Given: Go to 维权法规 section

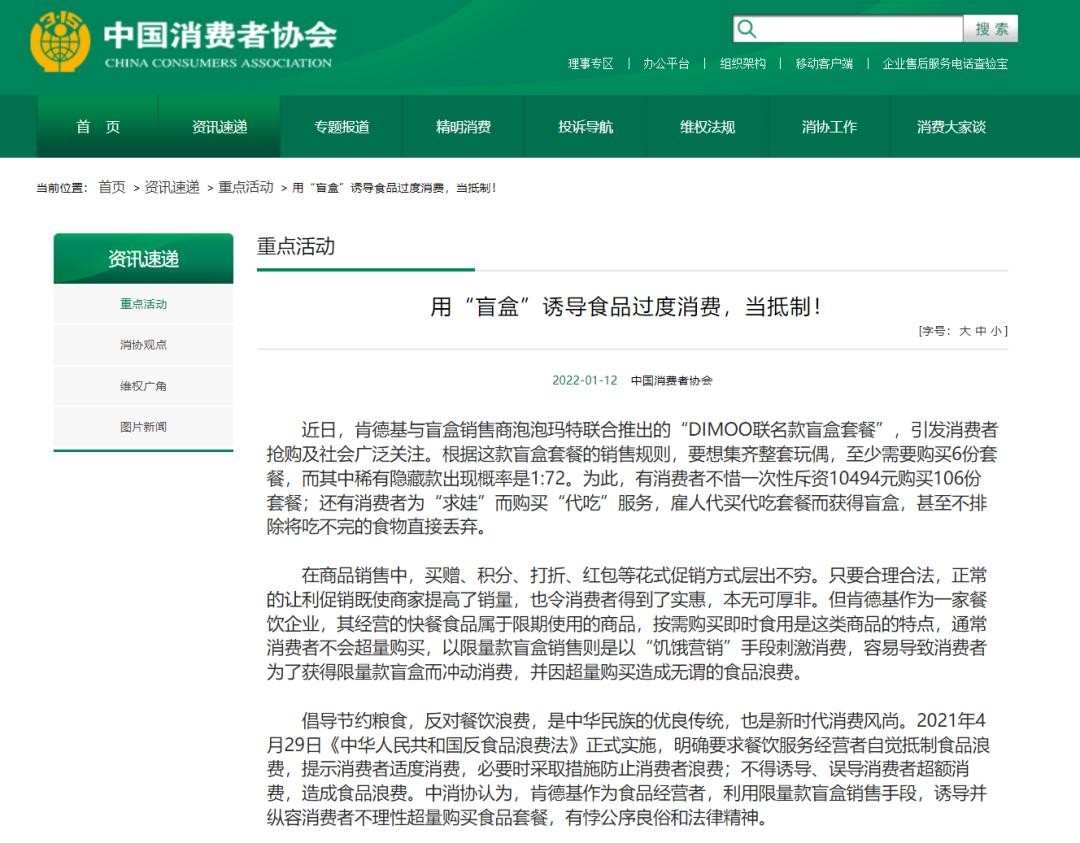Looking at the screenshot, I should pyautogui.click(x=707, y=127).
